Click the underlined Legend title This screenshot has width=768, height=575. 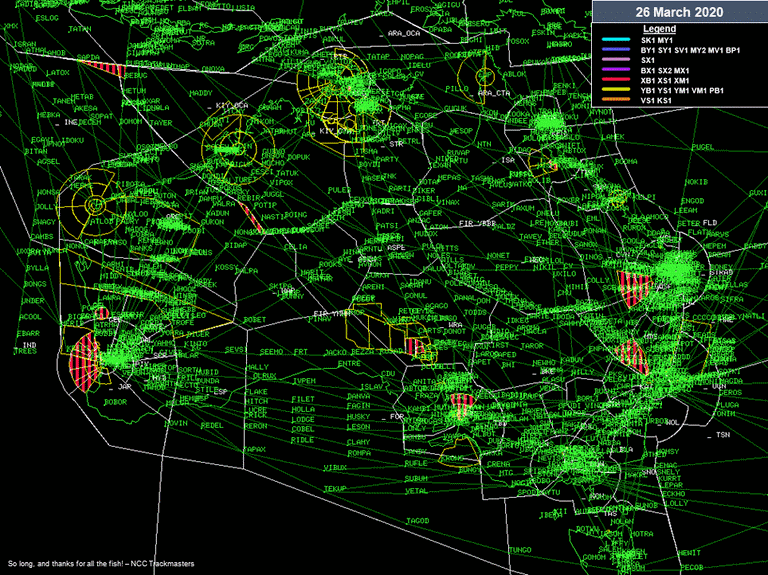click(658, 29)
